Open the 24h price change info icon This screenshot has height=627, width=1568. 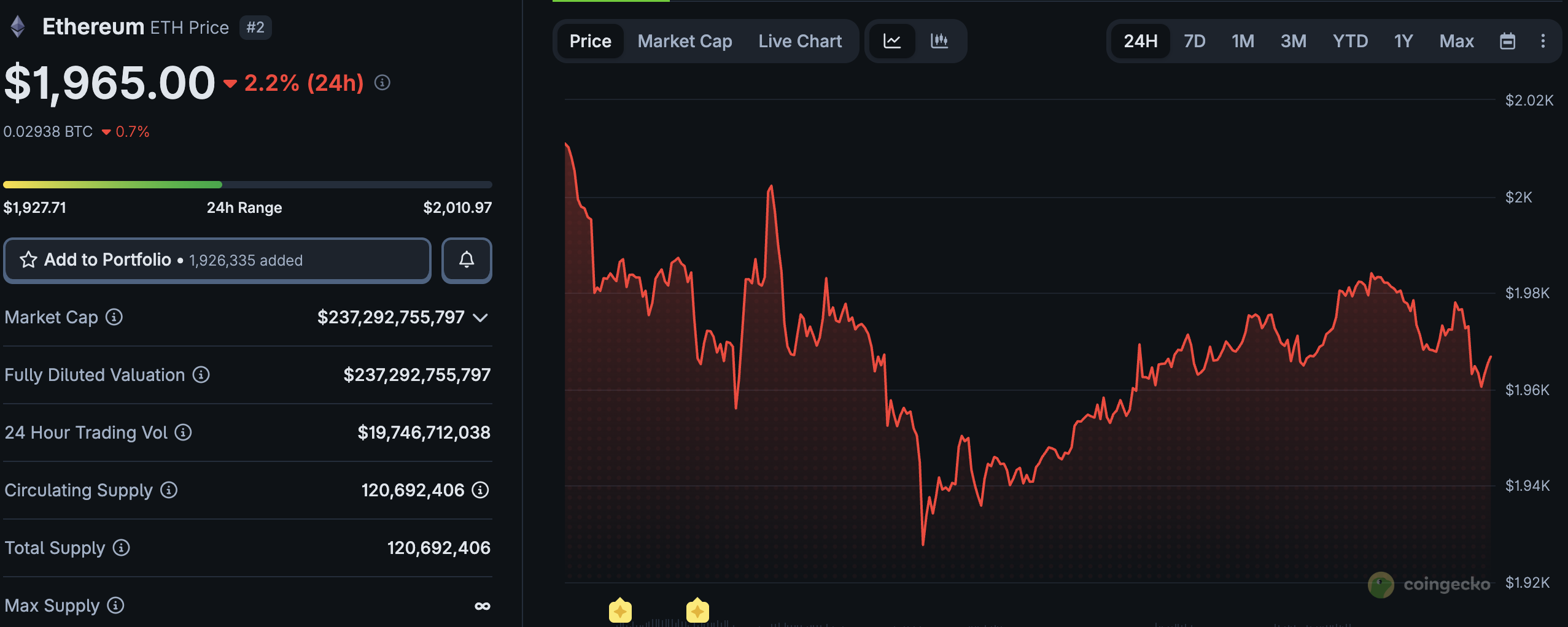click(382, 82)
